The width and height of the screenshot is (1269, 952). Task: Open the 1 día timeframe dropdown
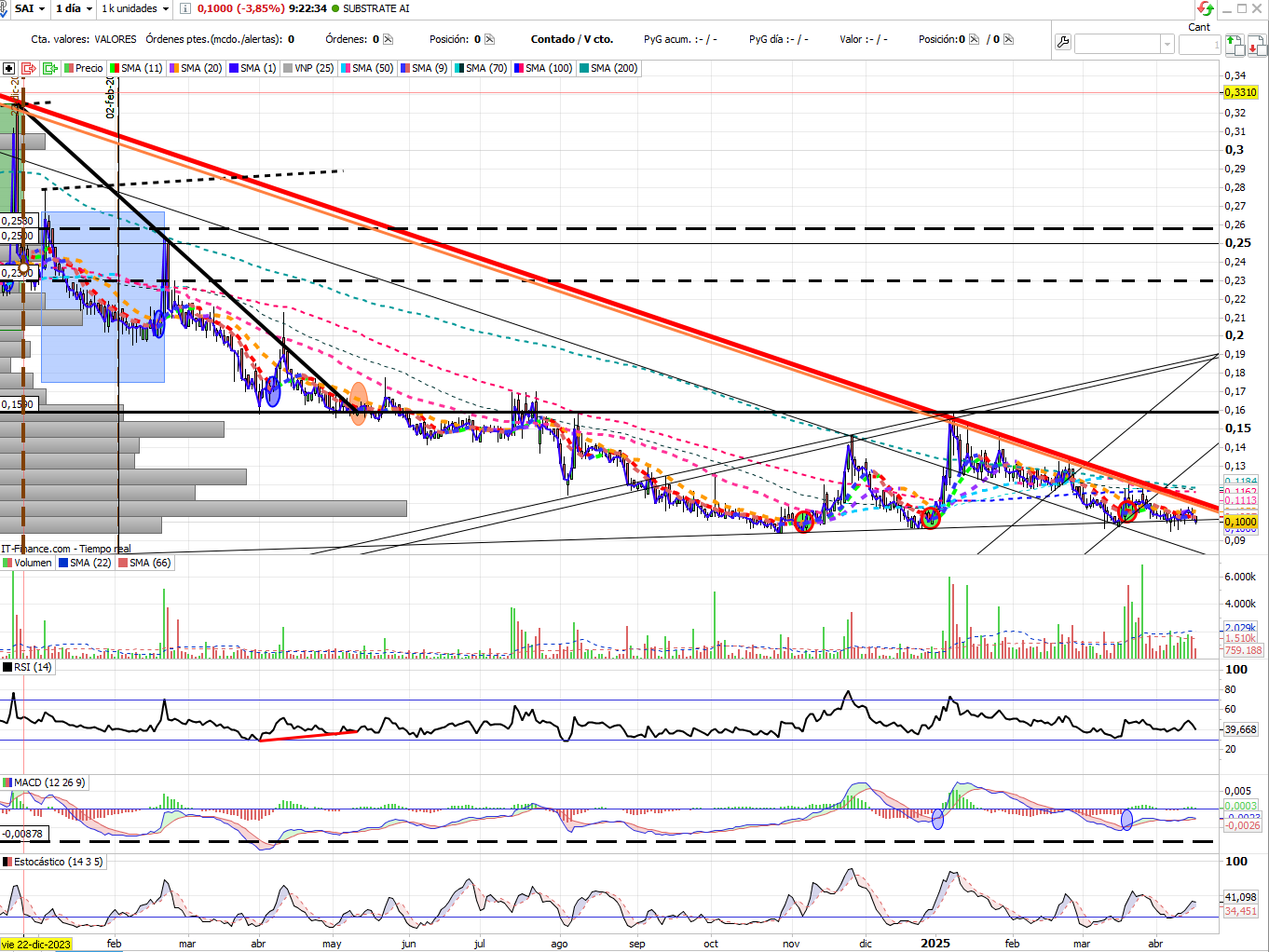(74, 8)
